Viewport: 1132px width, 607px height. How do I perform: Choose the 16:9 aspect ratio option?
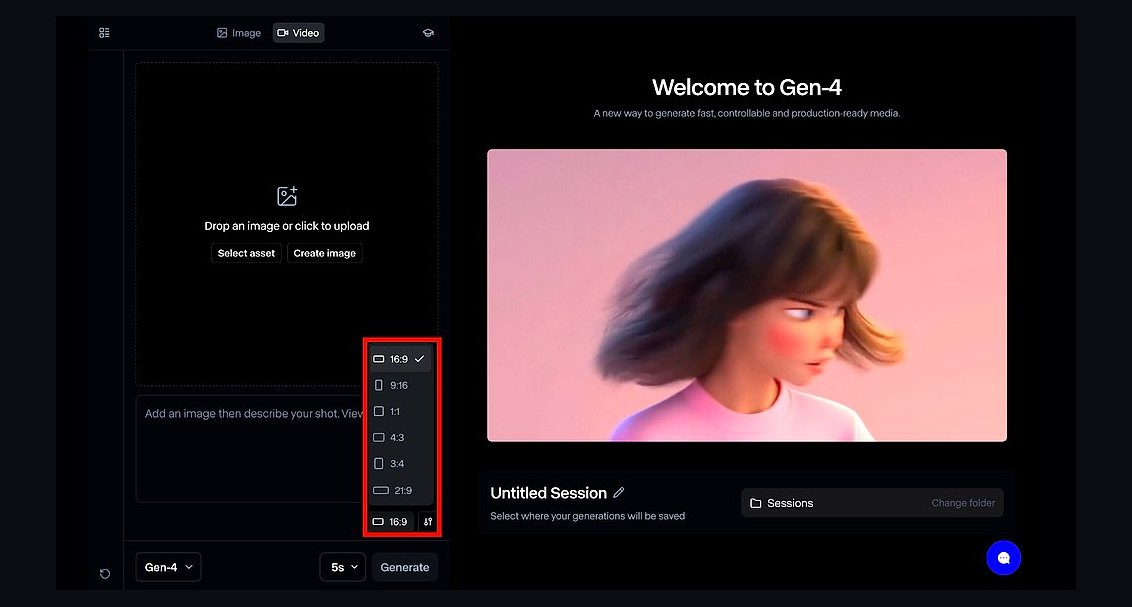pyautogui.click(x=400, y=359)
